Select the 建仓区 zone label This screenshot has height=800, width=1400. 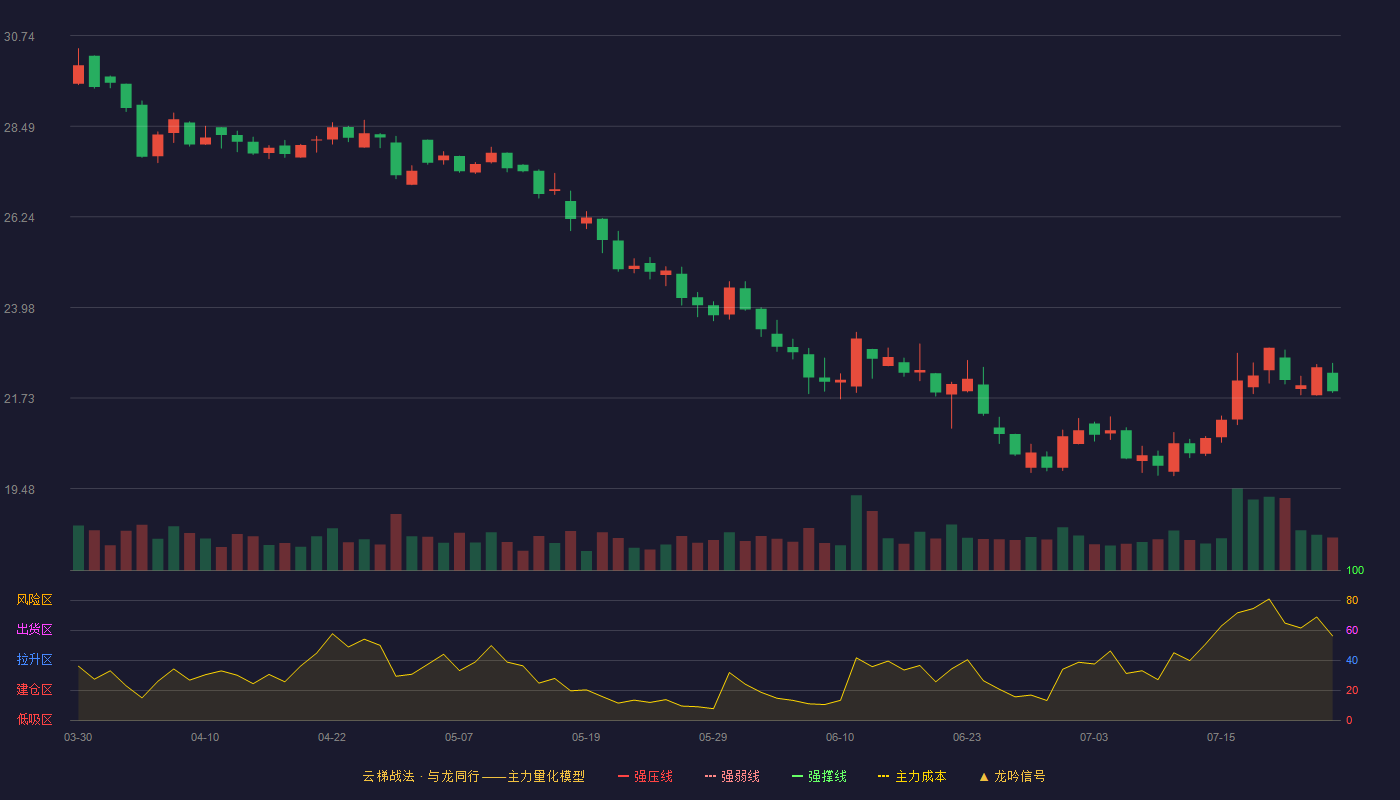pyautogui.click(x=34, y=690)
